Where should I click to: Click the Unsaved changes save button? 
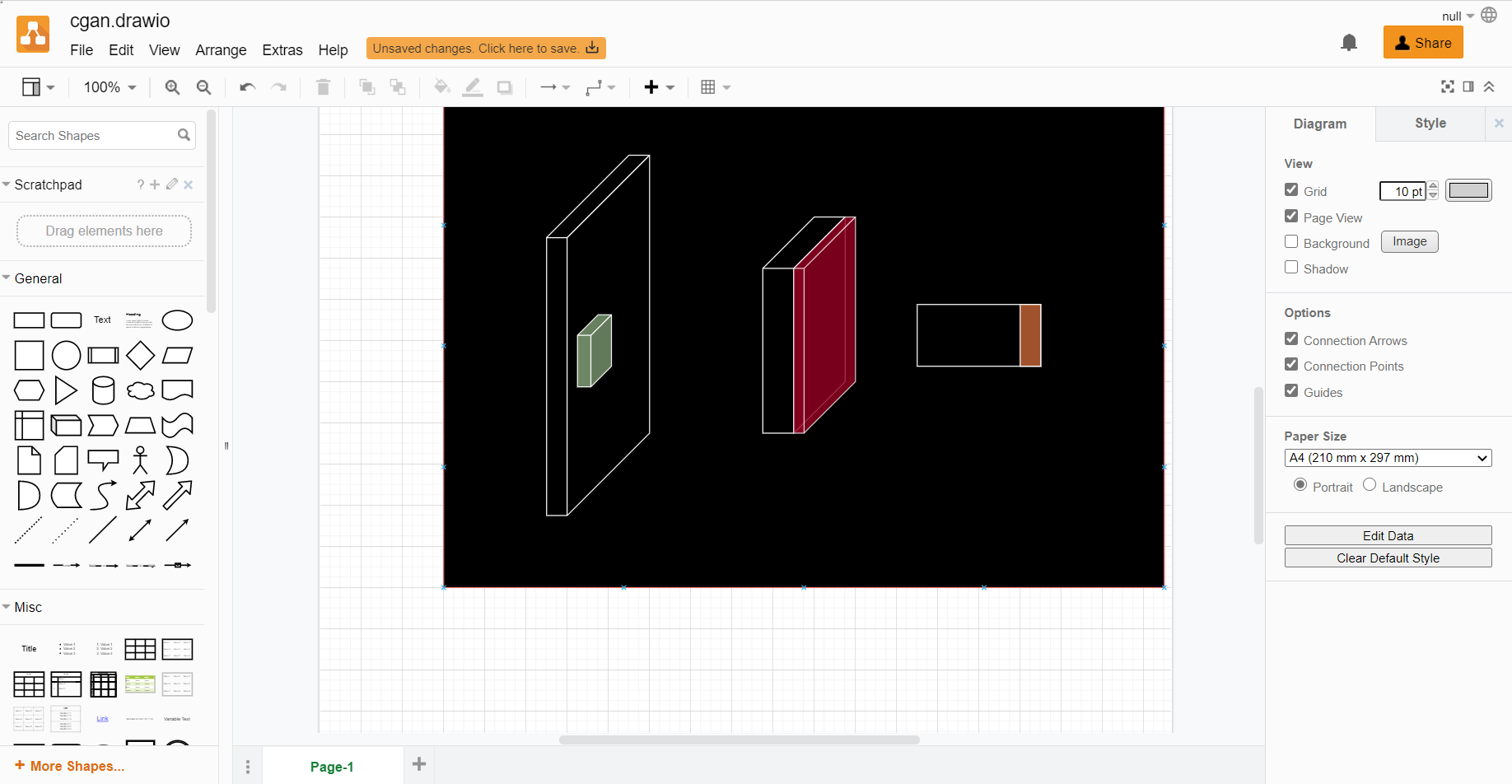tap(486, 49)
